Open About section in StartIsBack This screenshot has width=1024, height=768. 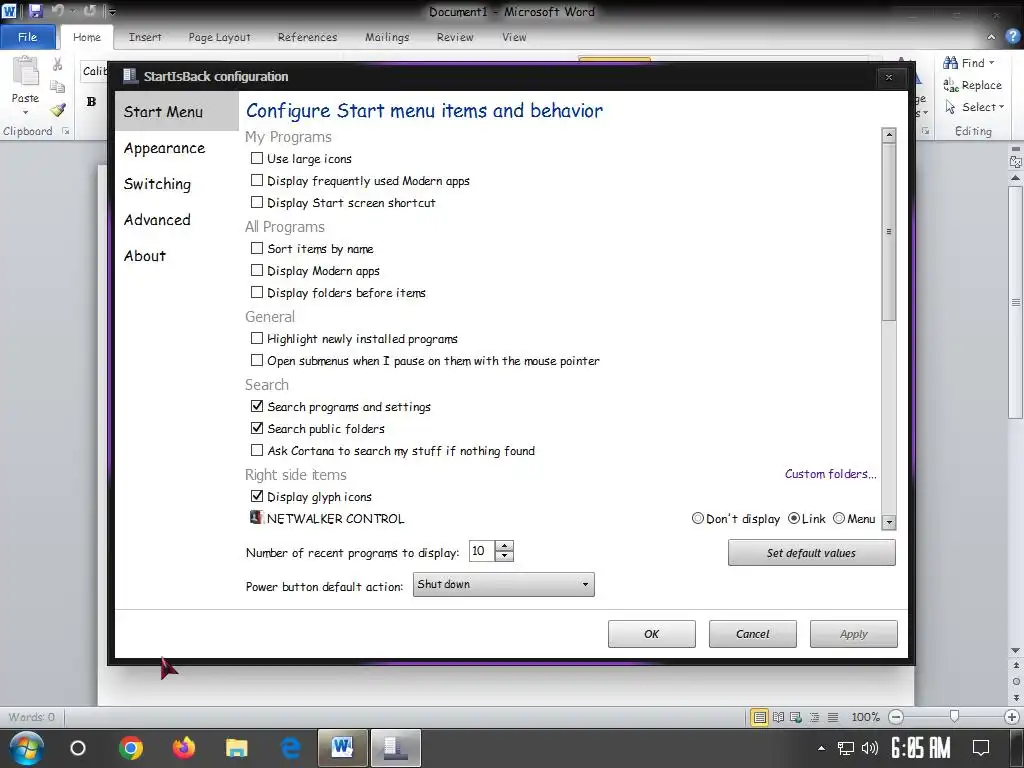click(145, 256)
